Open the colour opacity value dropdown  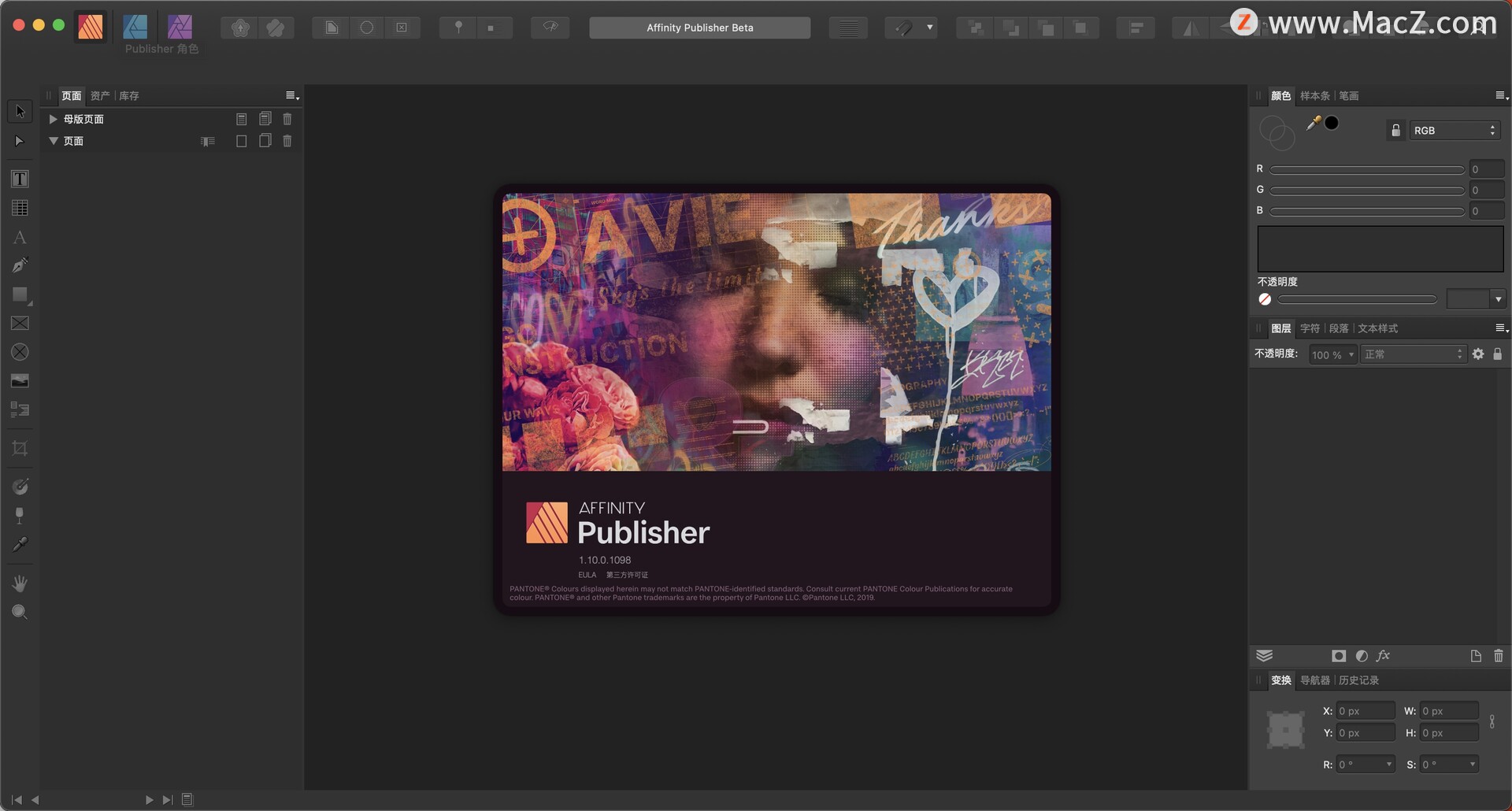1498,299
